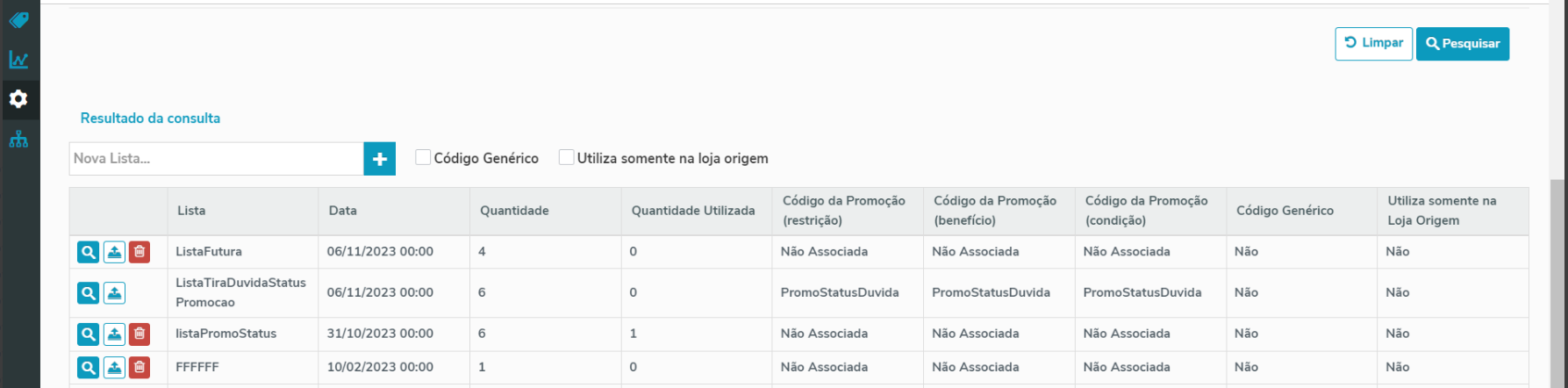View details of ListaTiraDuvidaStatusPromocao
1568x388 pixels.
coord(88,292)
